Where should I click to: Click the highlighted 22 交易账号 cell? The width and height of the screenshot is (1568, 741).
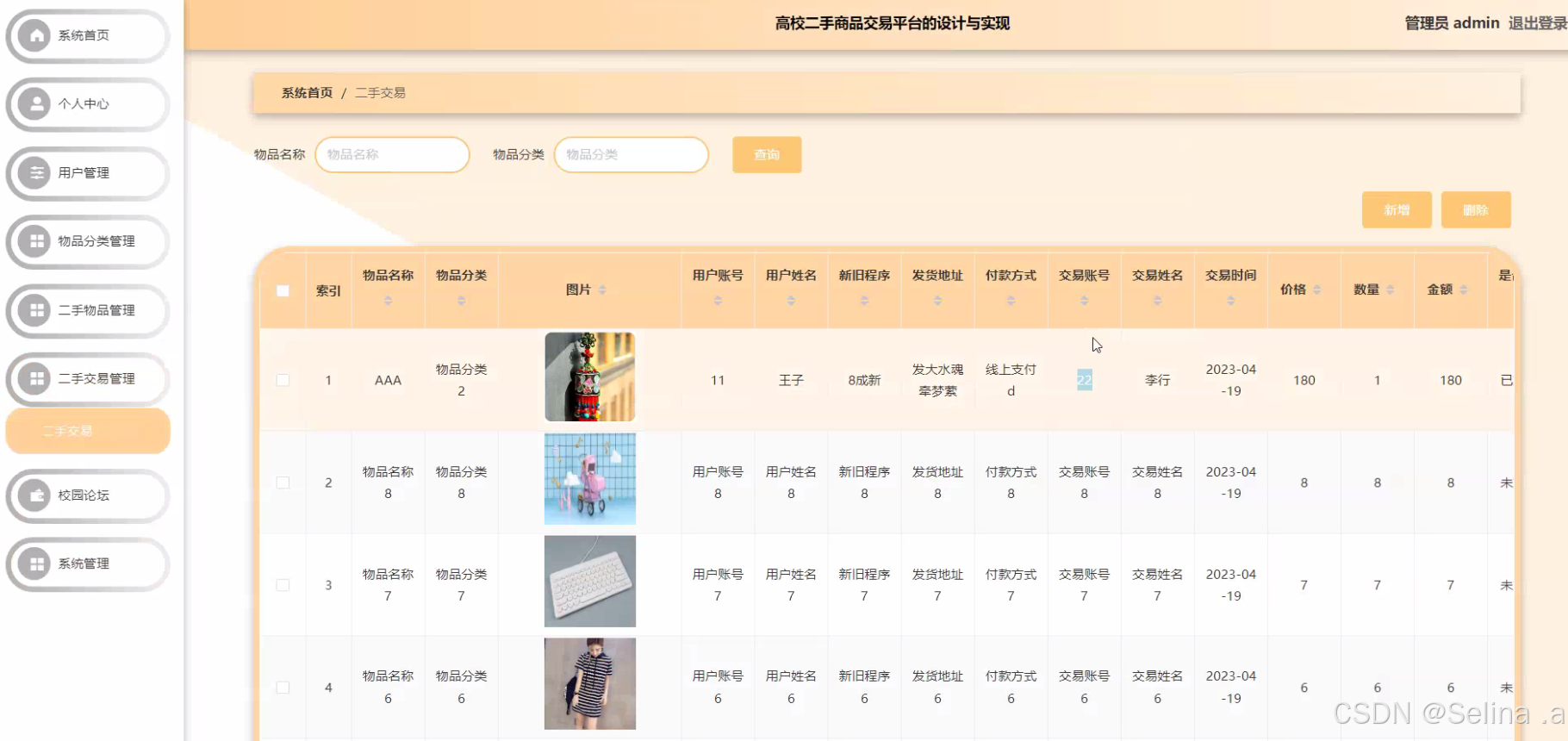tap(1084, 380)
